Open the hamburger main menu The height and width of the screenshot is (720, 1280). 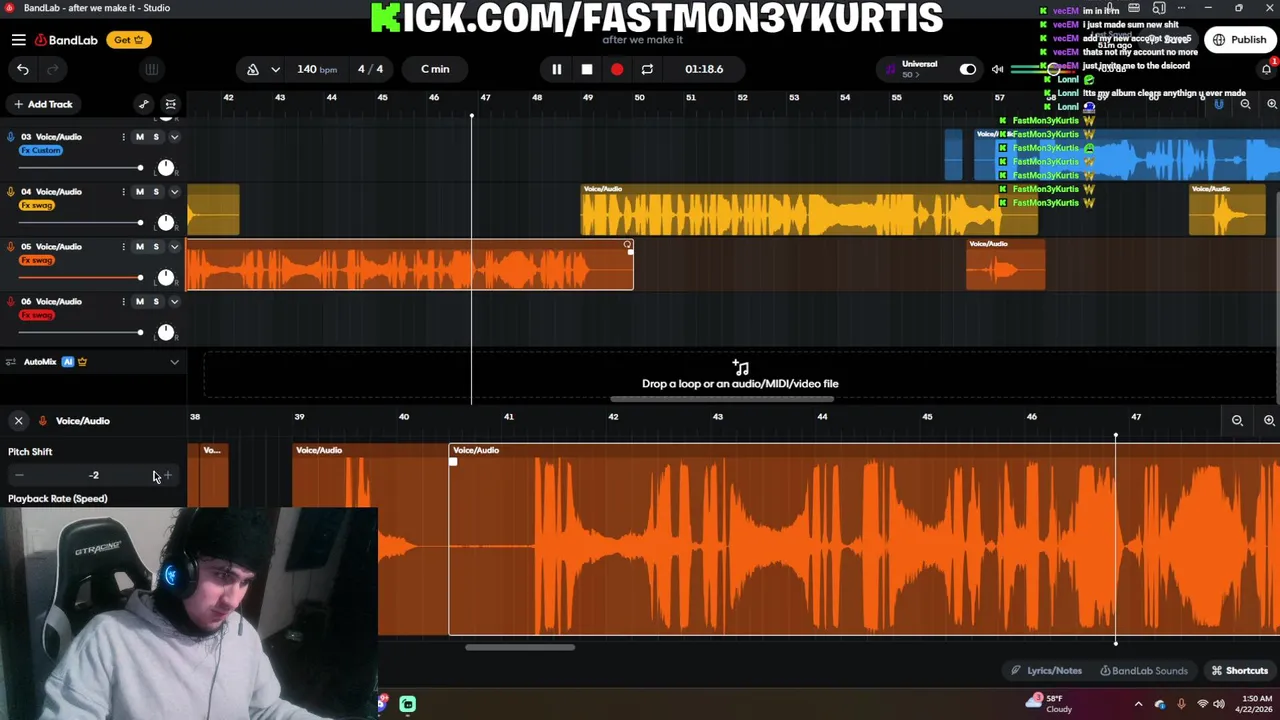(x=19, y=40)
